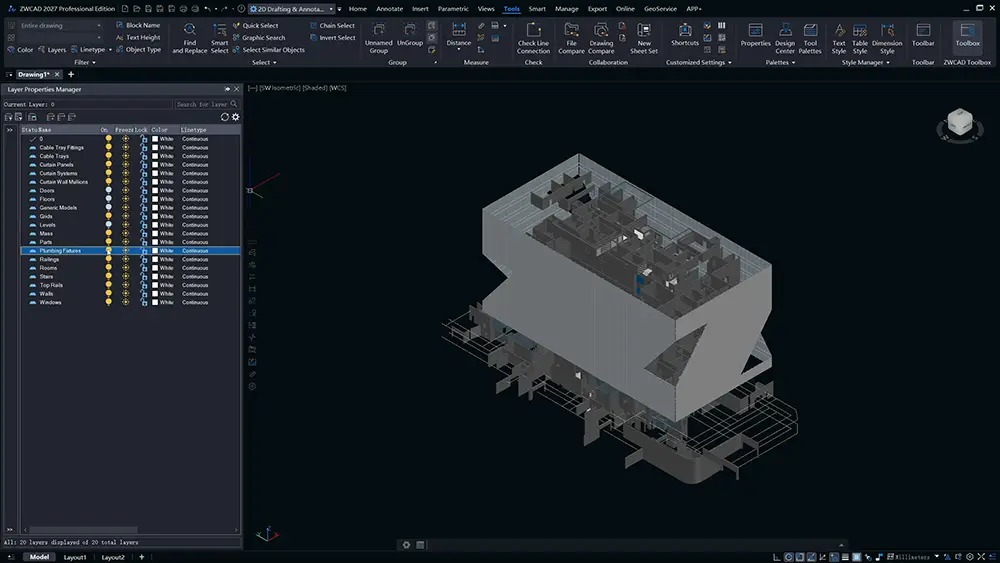1000x563 pixels.
Task: Toggle lock for Stairs layer
Action: [x=143, y=276]
